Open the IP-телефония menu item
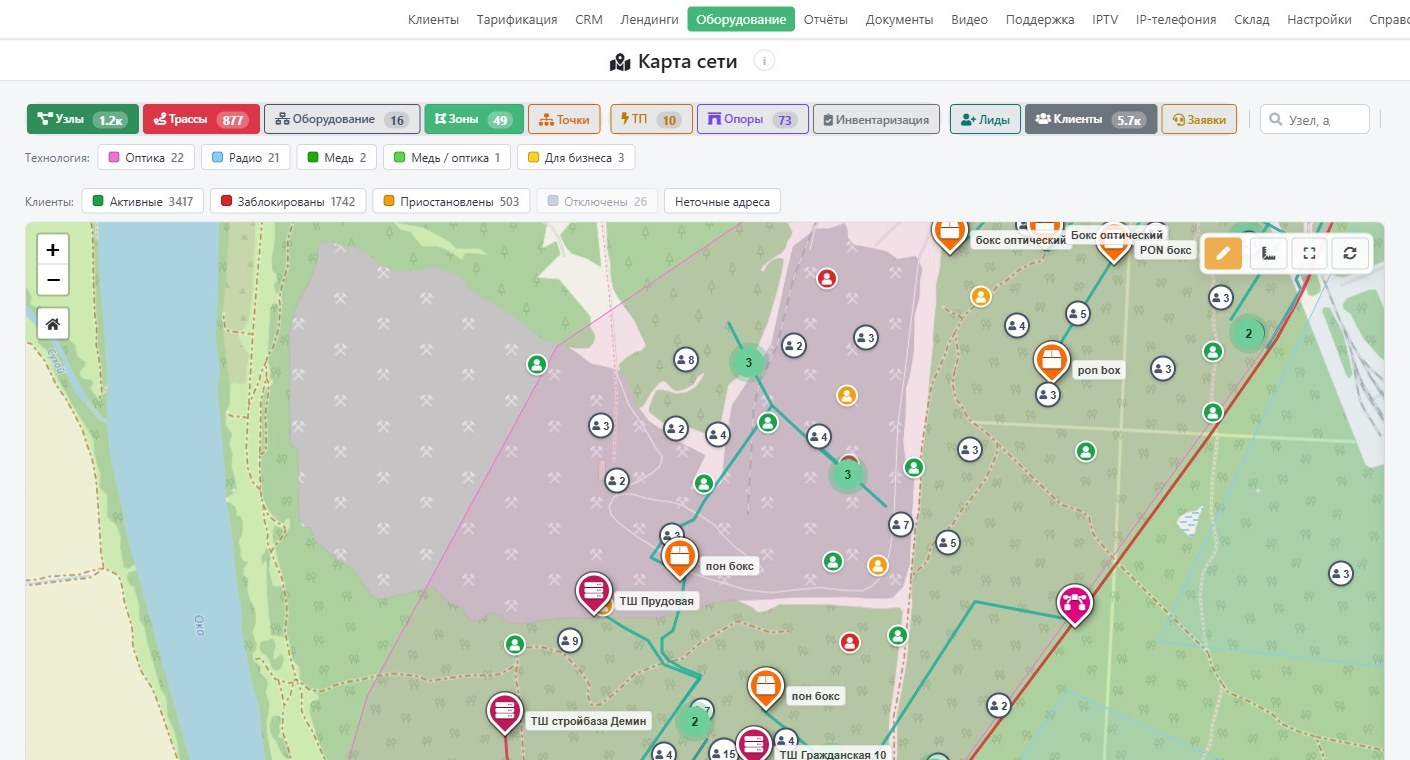Viewport: 1410px width, 760px height. click(1176, 19)
